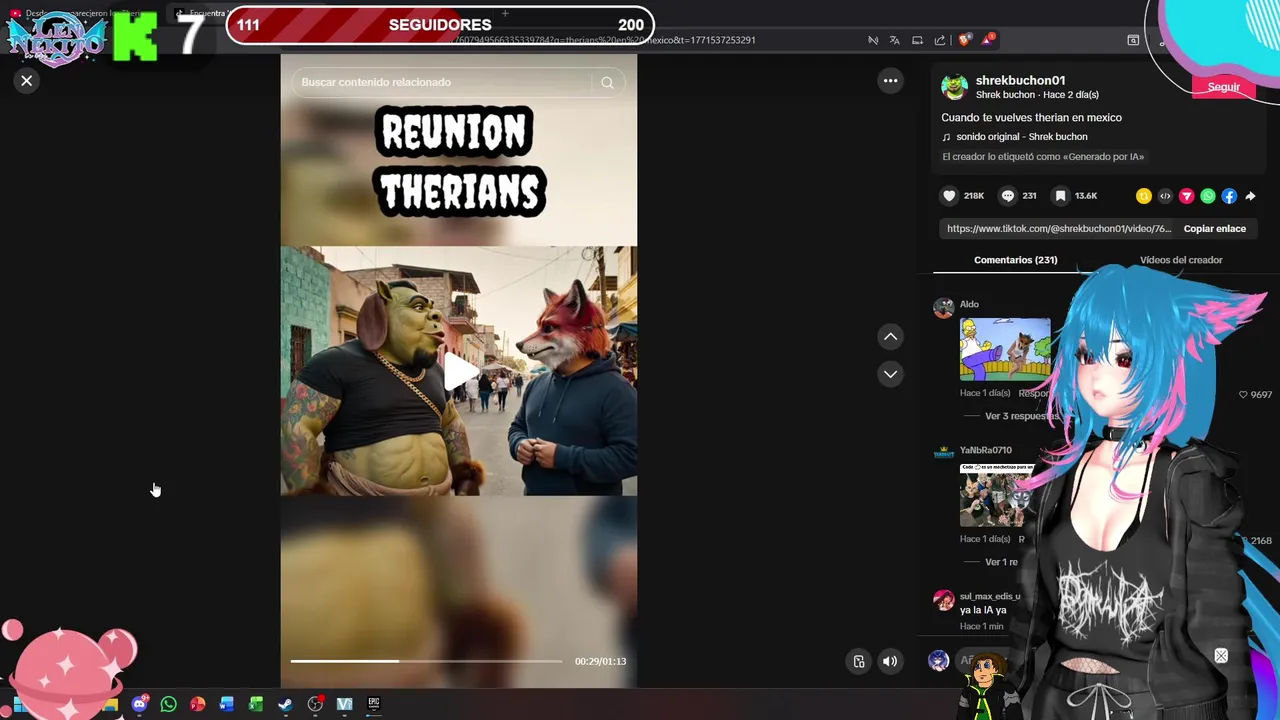
Task: Open Epic Games Launcher from taskbar
Action: click(x=374, y=704)
